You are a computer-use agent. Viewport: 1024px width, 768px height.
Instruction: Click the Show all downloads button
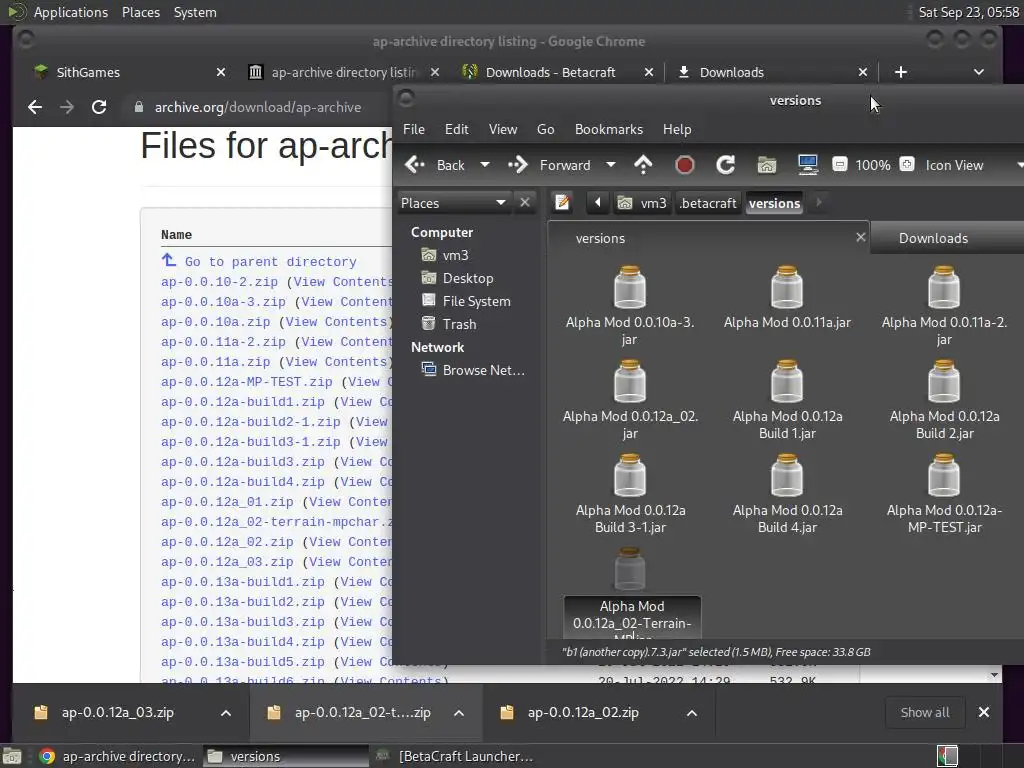tap(925, 712)
